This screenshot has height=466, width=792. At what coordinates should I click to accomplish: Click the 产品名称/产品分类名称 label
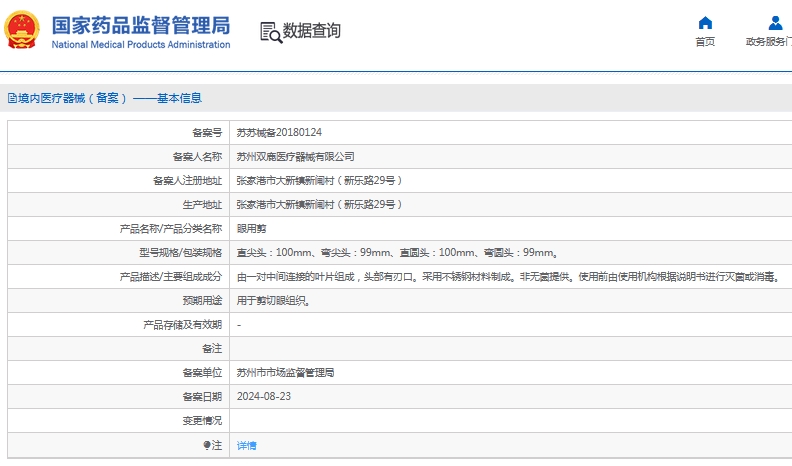click(171, 229)
